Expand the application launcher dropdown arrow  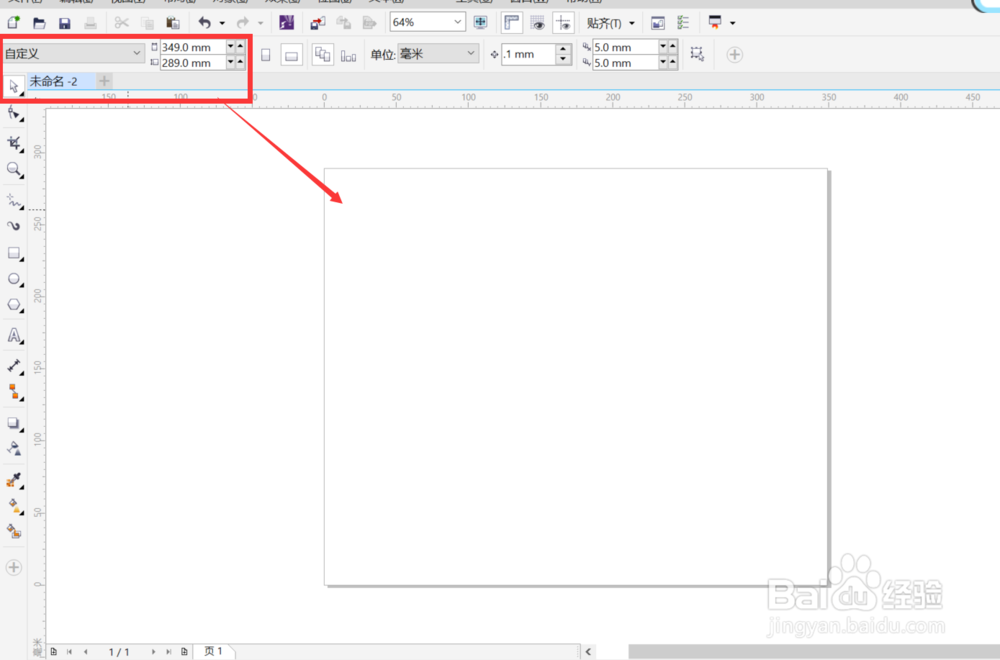pos(733,24)
